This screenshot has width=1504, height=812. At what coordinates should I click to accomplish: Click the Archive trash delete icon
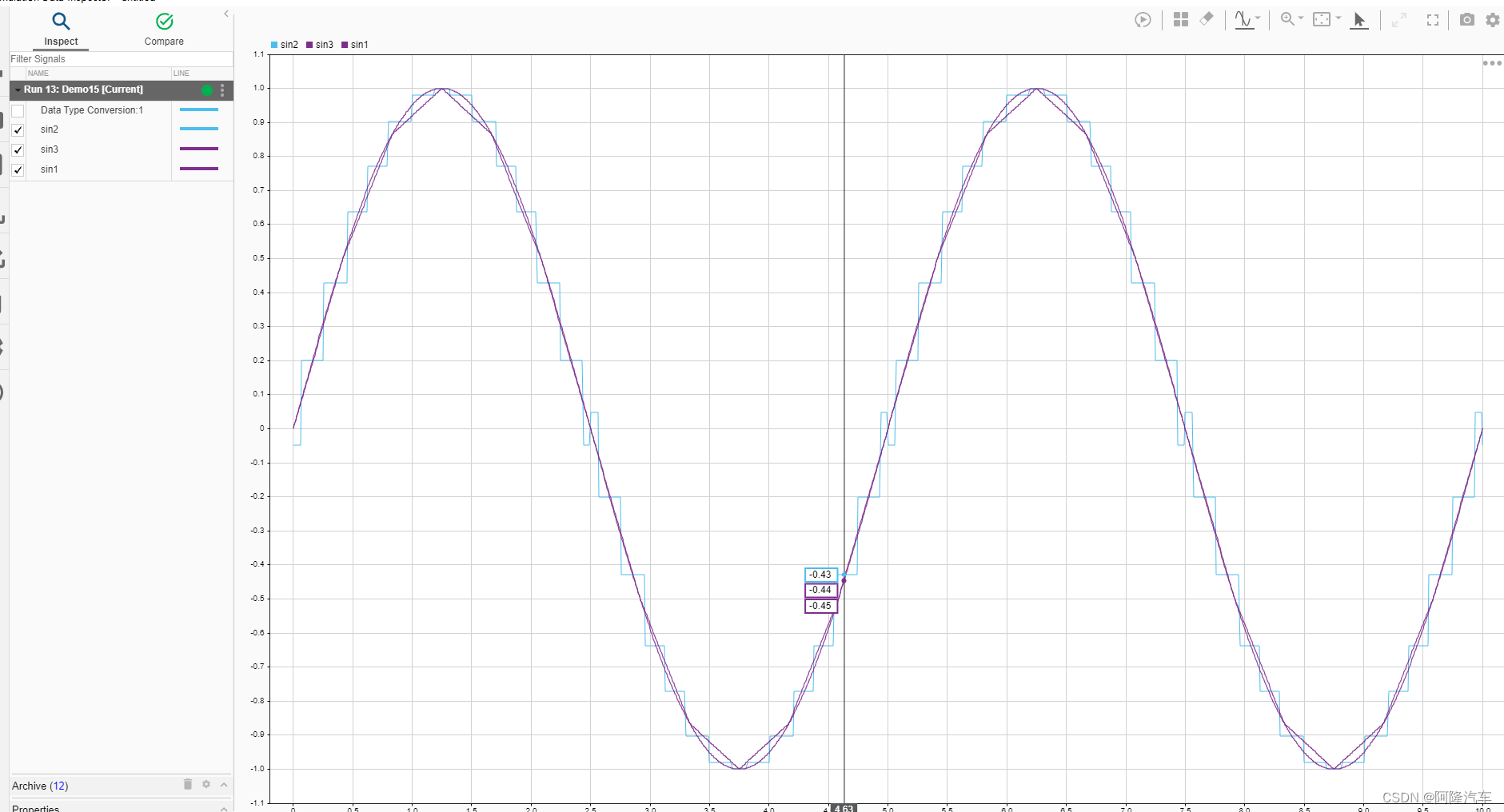tap(188, 784)
